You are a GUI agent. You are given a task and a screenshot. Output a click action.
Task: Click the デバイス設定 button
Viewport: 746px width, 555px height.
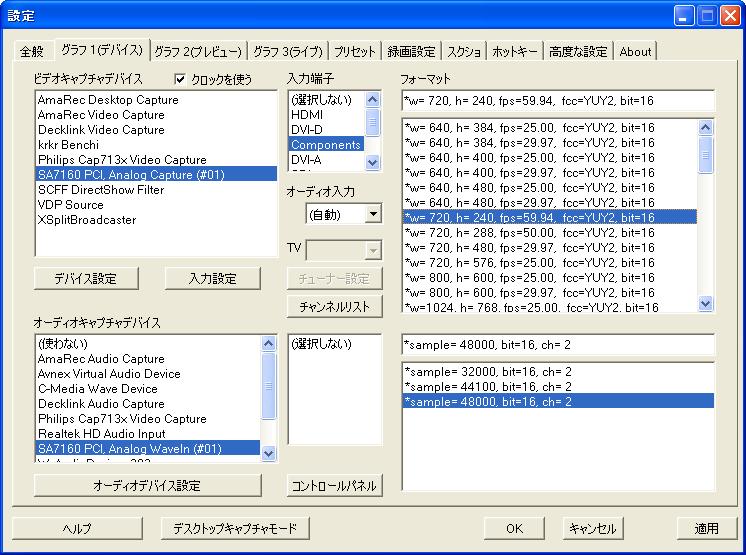pos(86,279)
